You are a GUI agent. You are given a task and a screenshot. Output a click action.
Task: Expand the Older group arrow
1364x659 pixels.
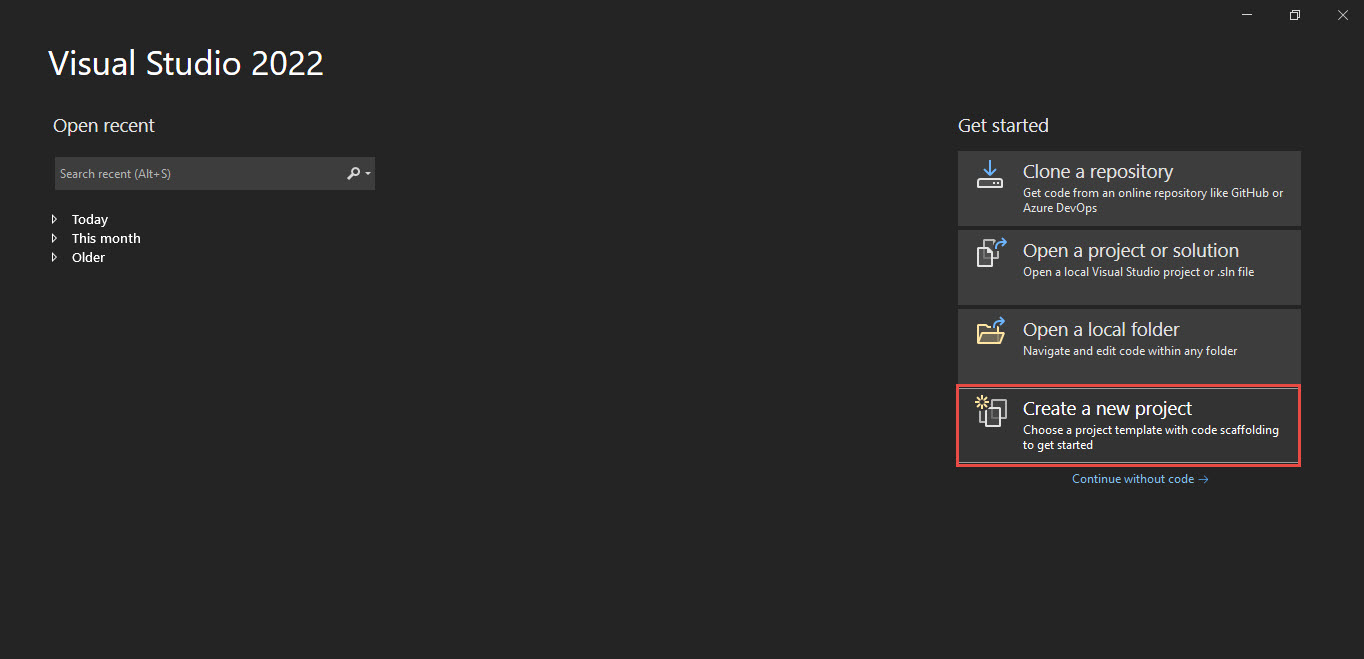55,257
